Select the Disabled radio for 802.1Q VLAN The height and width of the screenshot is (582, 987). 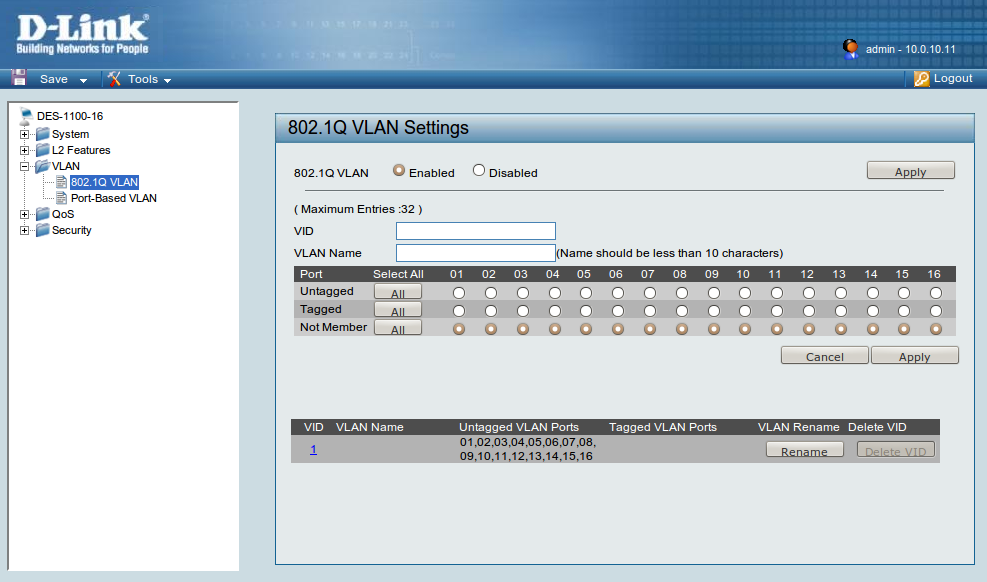click(479, 171)
